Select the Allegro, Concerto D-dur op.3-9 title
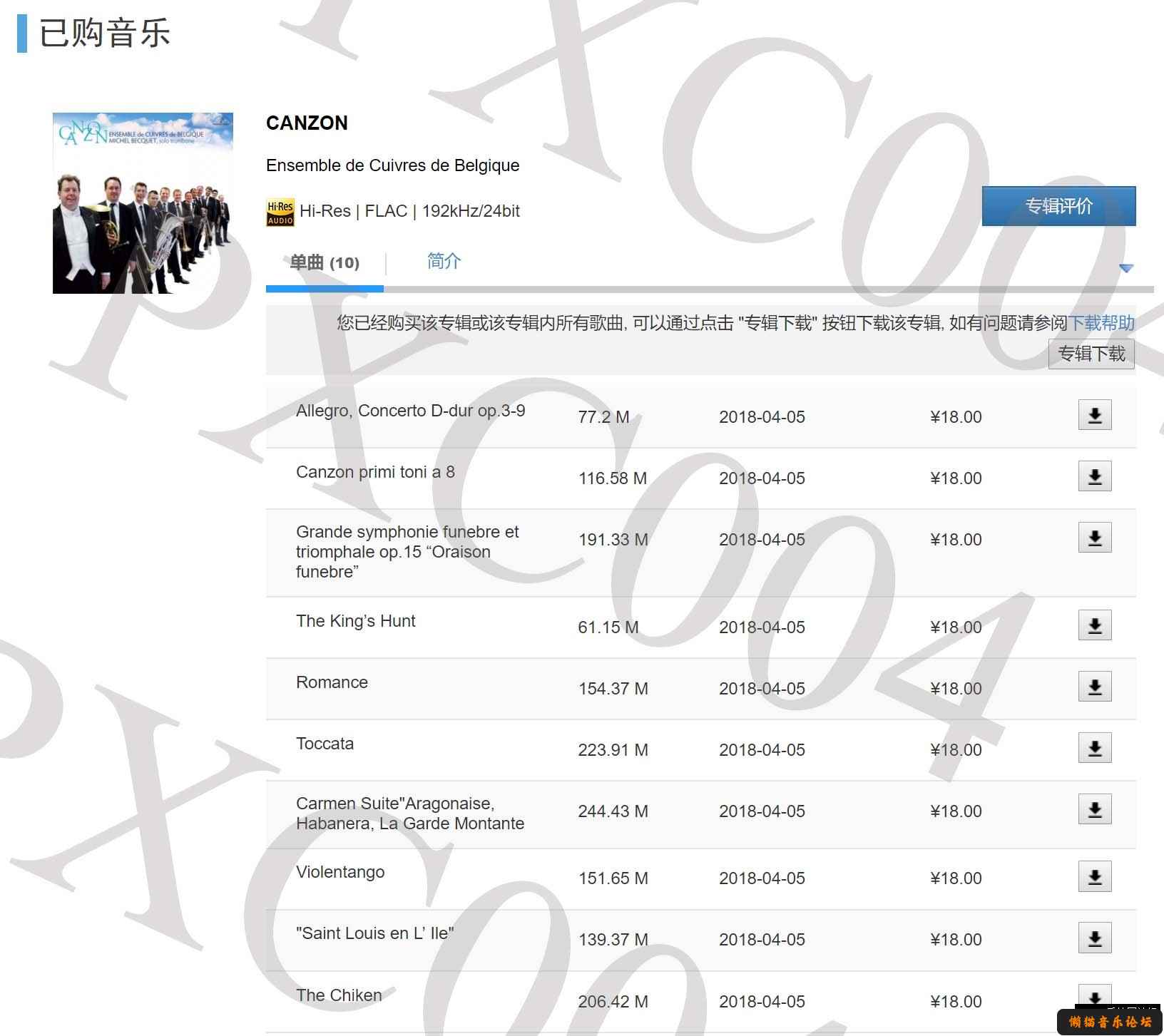This screenshot has height=1036, width=1164. click(x=411, y=411)
